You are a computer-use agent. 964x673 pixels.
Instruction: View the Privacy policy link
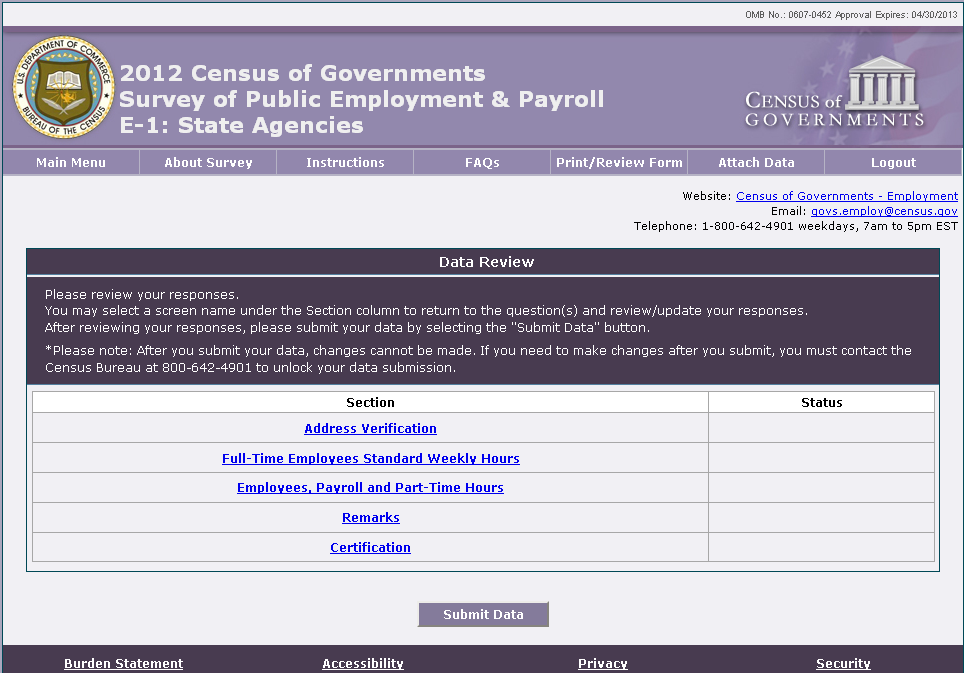(x=602, y=663)
